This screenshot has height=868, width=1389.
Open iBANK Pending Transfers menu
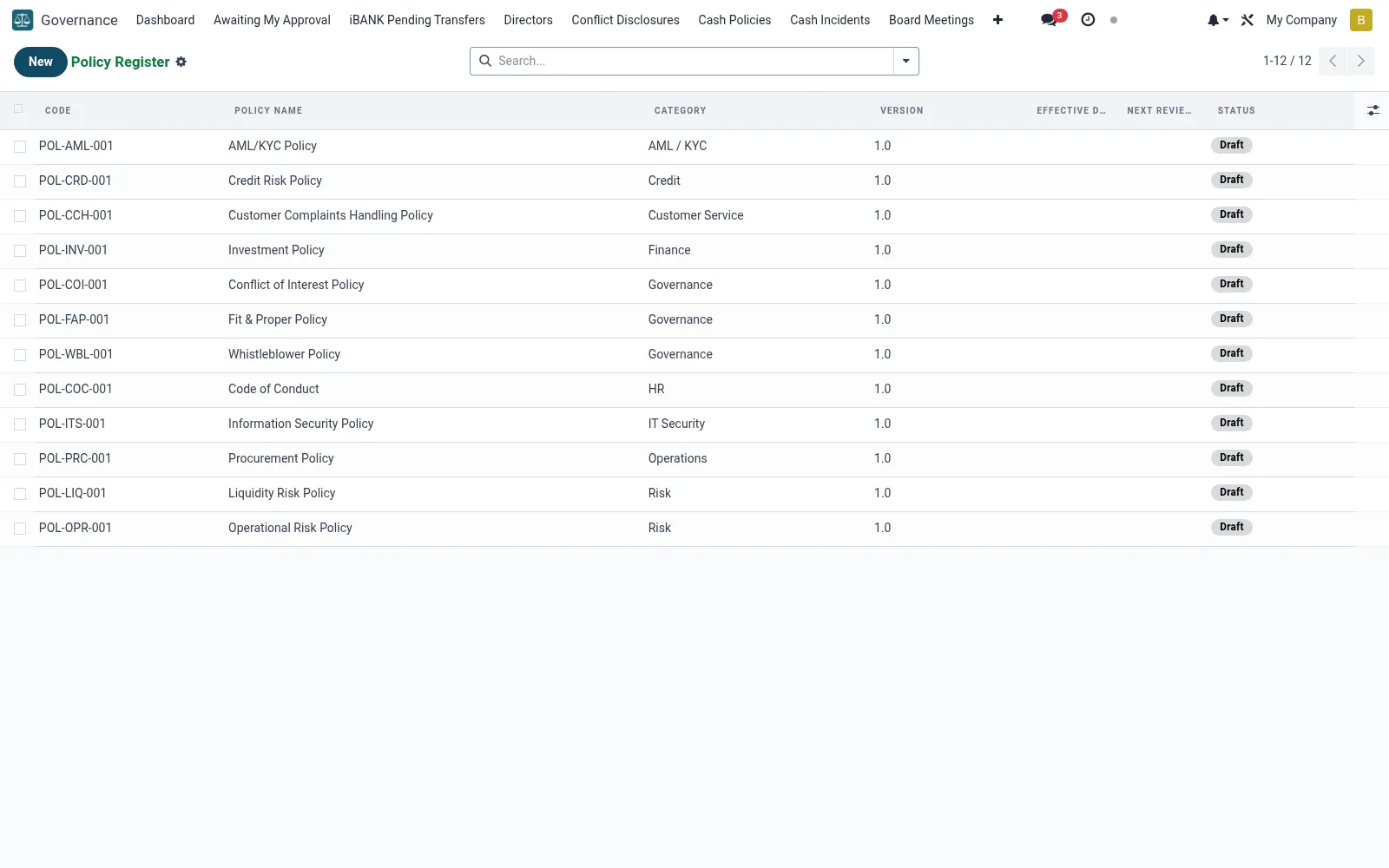click(x=417, y=20)
